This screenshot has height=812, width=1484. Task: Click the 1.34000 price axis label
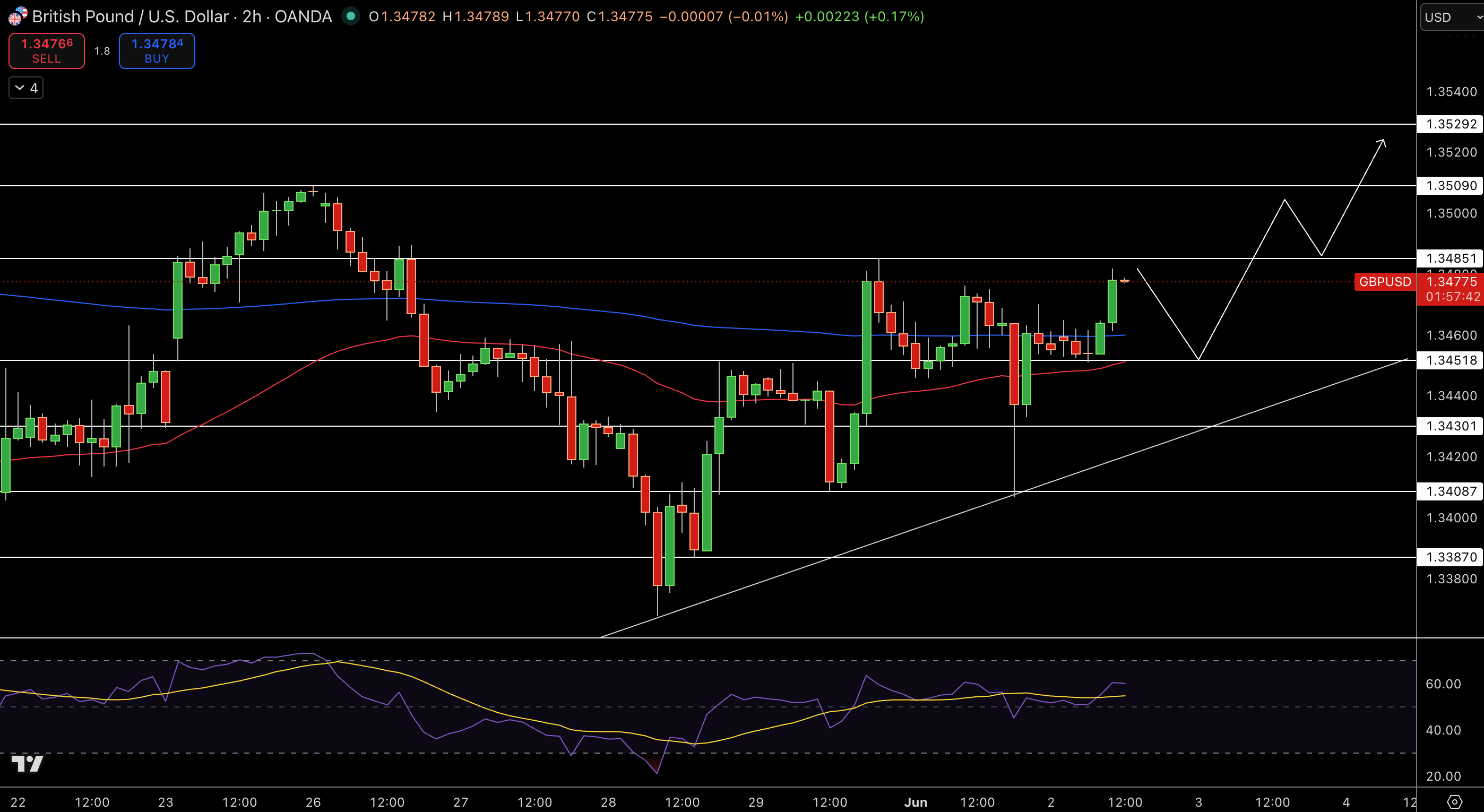coord(1451,518)
